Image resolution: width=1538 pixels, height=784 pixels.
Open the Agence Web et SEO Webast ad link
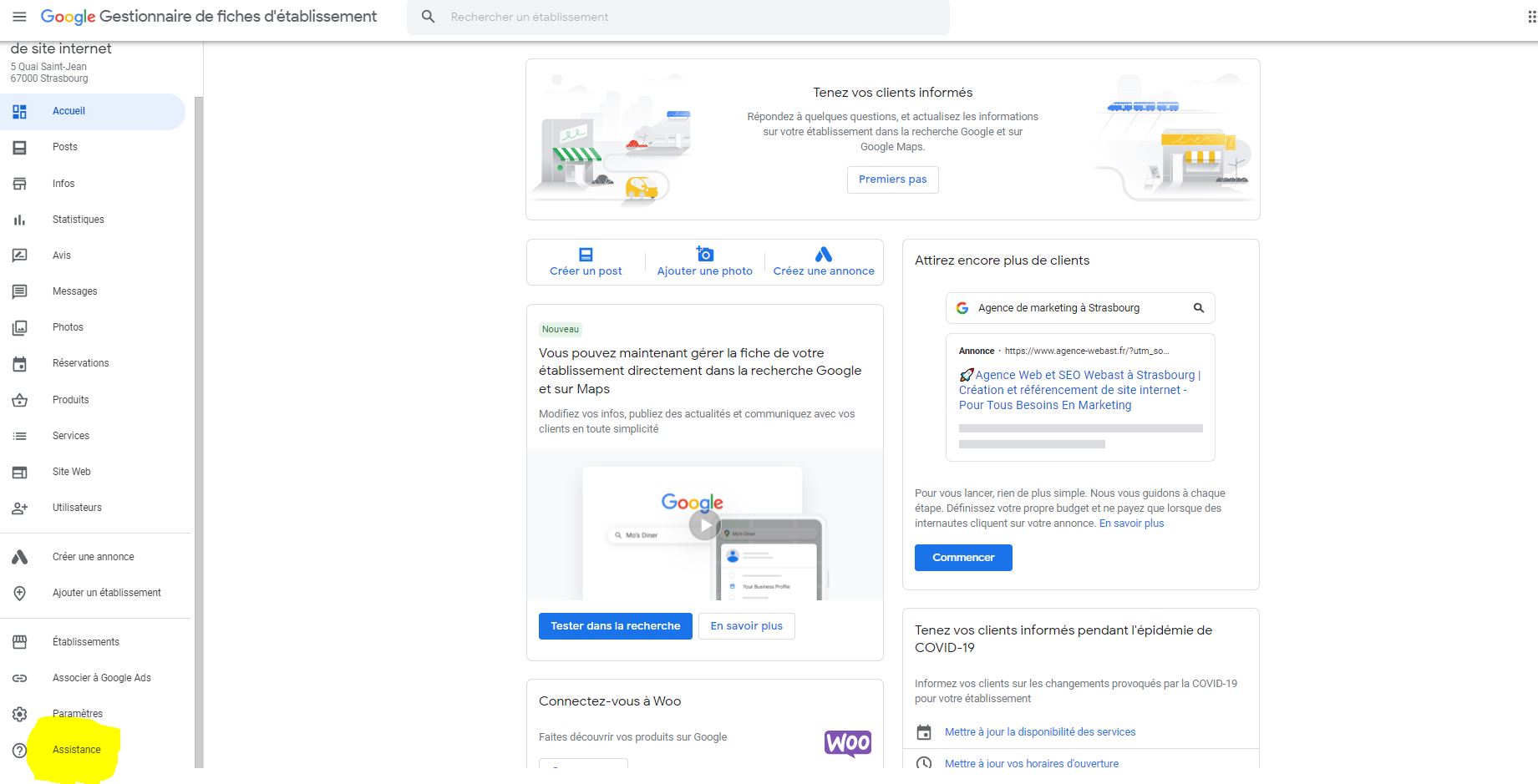click(x=1079, y=390)
